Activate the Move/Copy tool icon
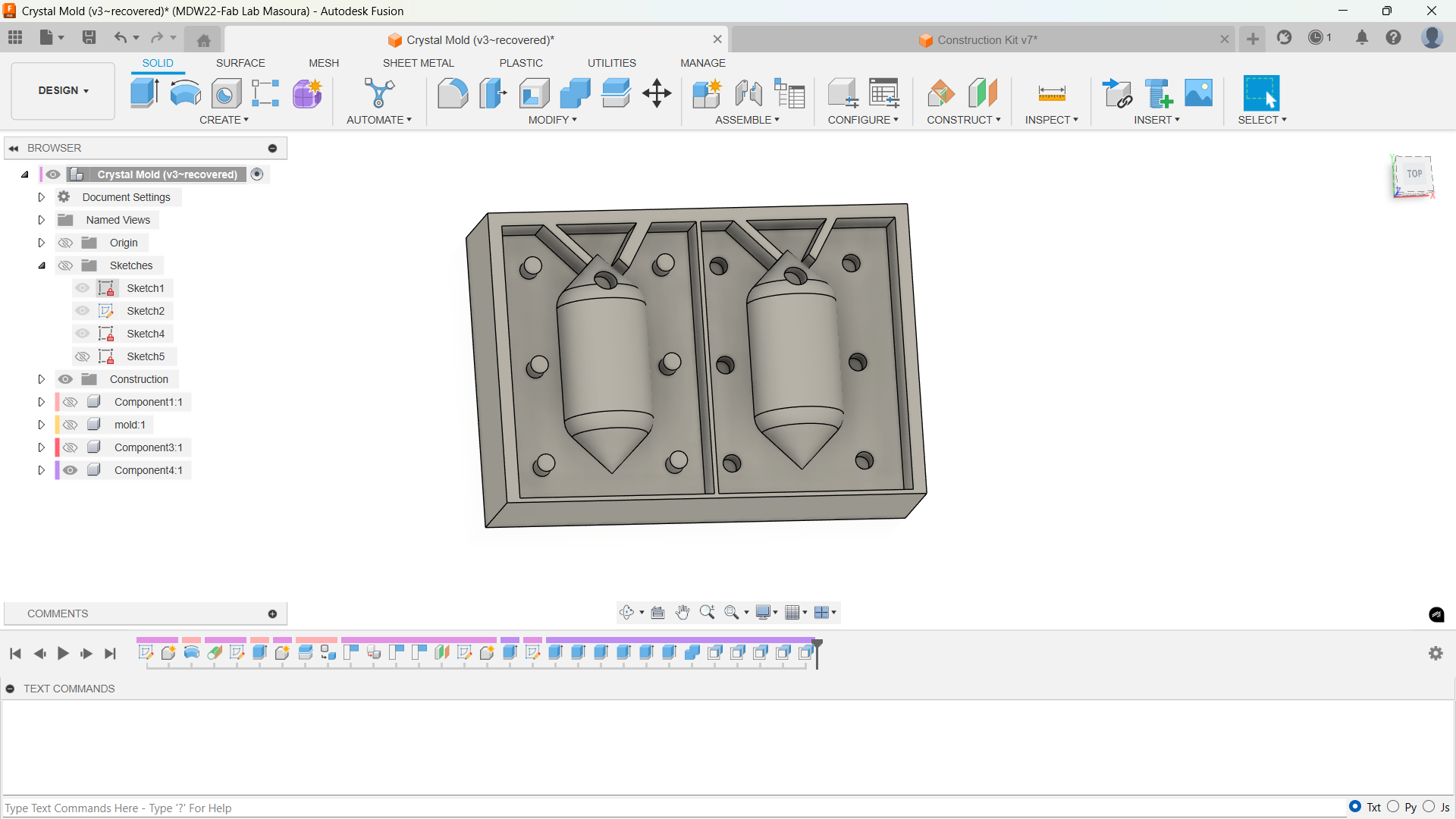The height and width of the screenshot is (819, 1456). pos(657,93)
